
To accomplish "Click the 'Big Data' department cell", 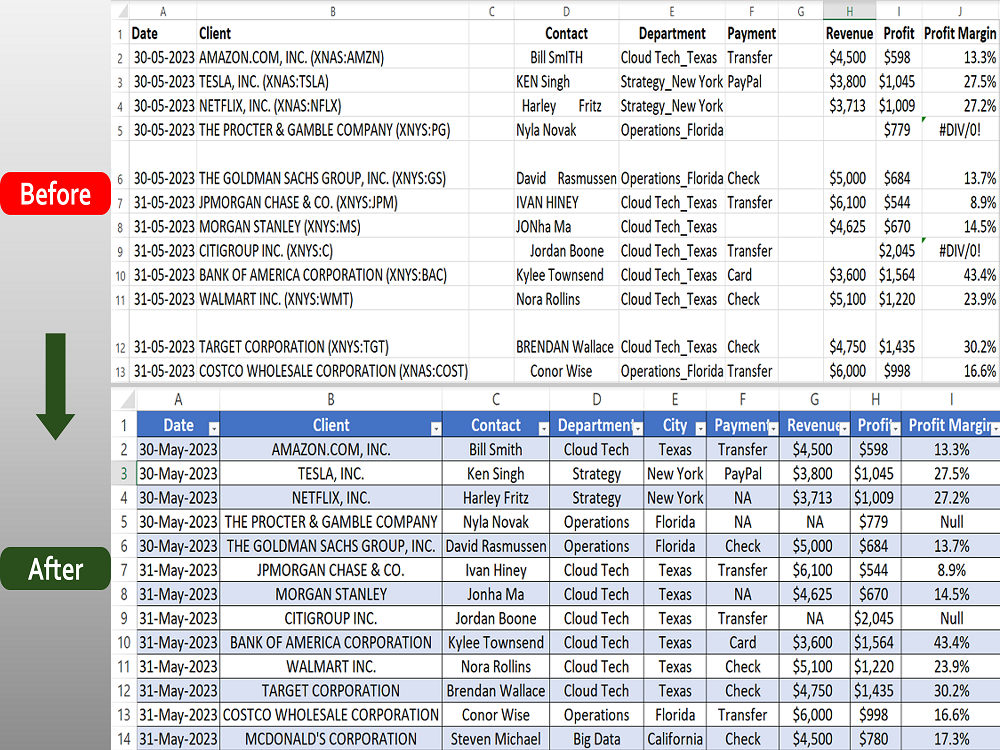I will 596,739.
